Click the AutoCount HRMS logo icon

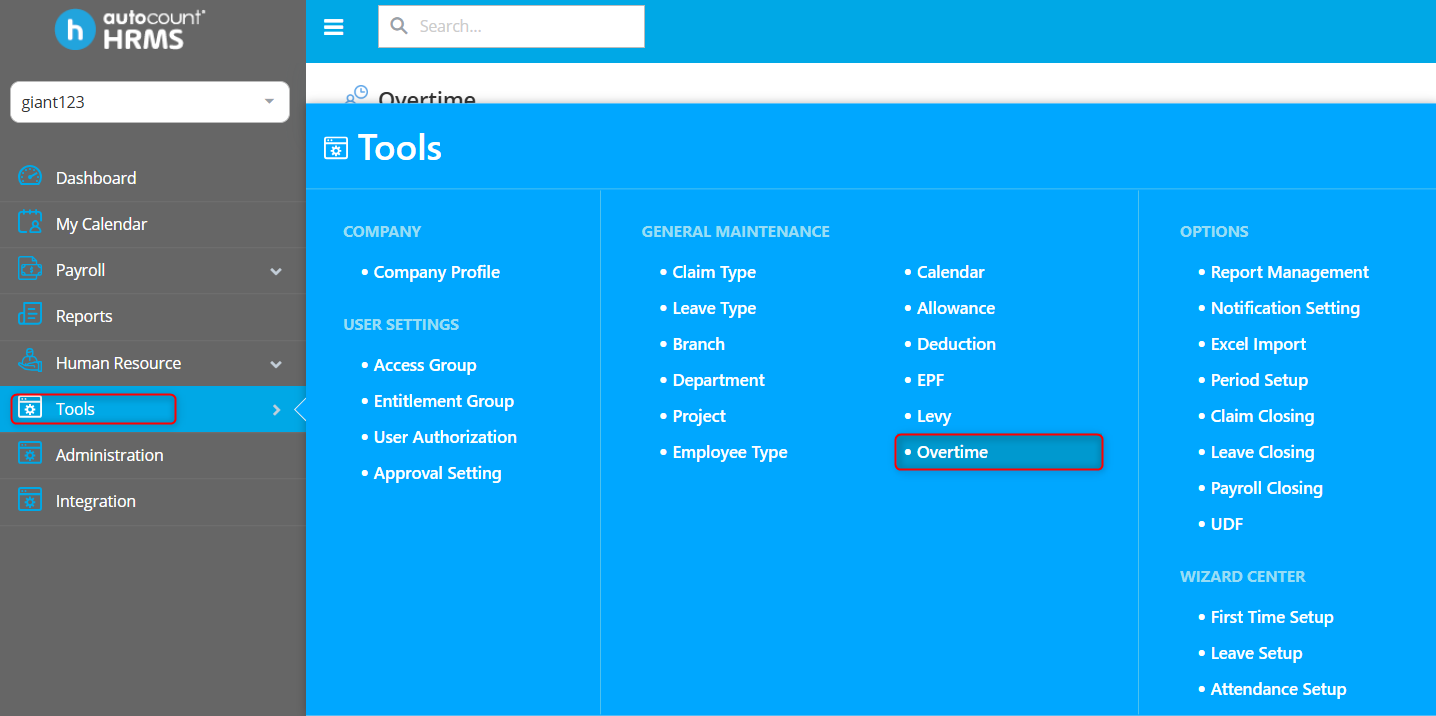[75, 29]
